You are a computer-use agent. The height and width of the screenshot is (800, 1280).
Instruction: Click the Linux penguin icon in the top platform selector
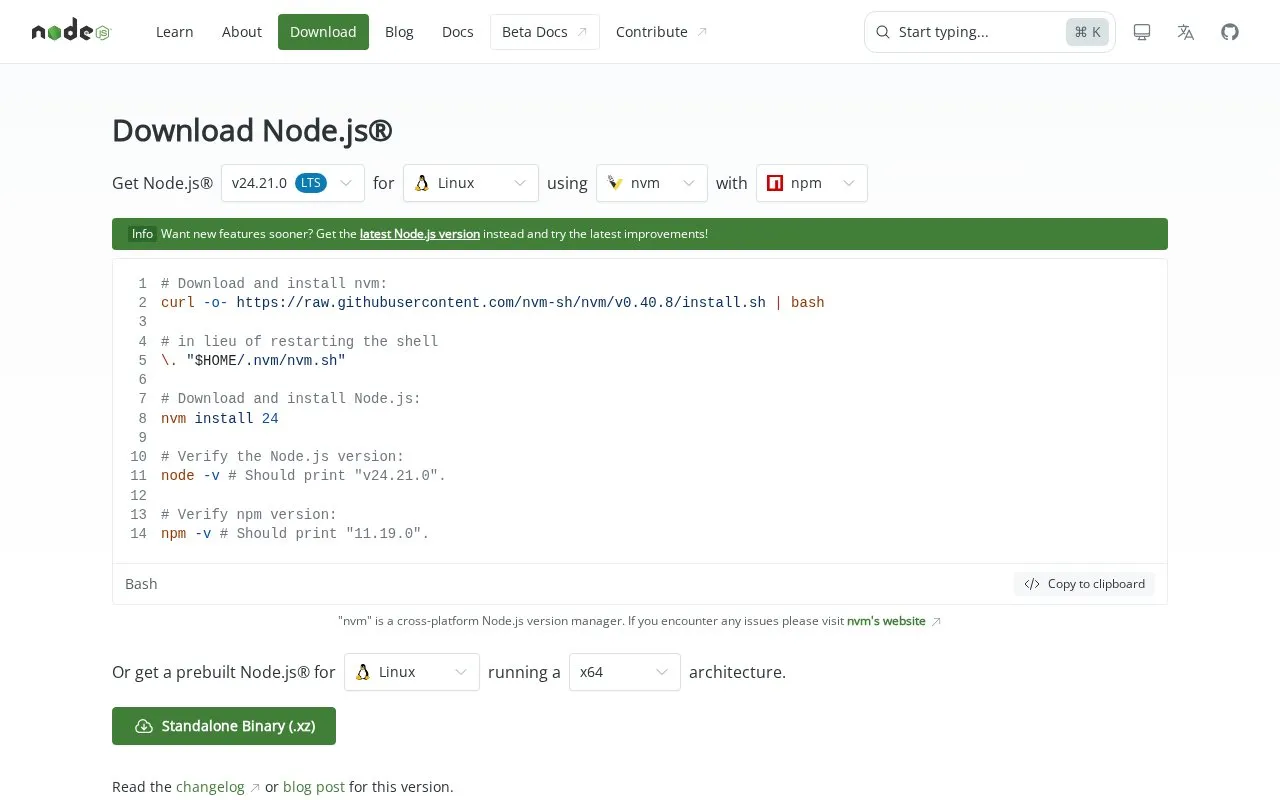[x=422, y=183]
